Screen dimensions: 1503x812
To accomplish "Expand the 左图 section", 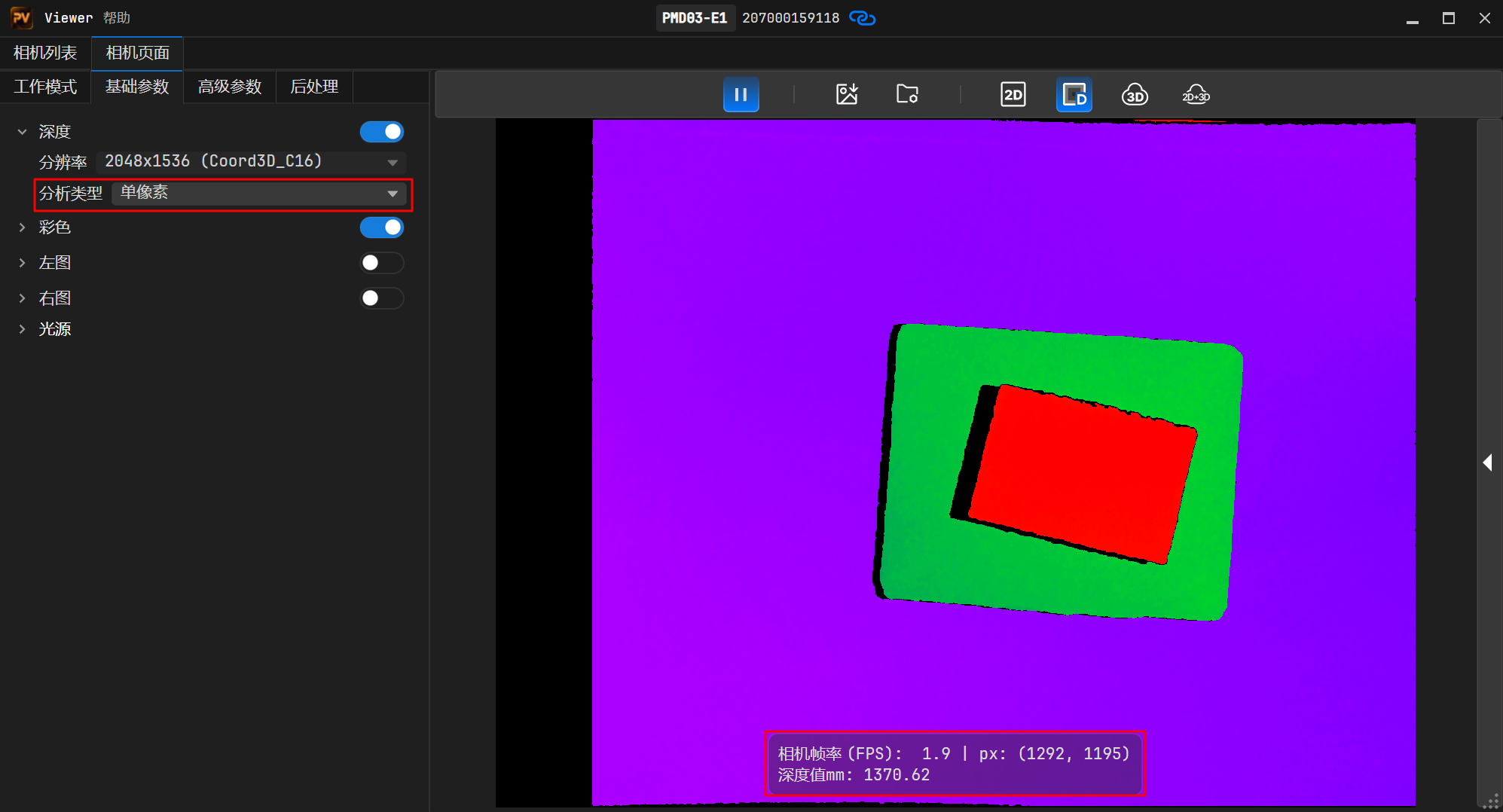I will (23, 263).
